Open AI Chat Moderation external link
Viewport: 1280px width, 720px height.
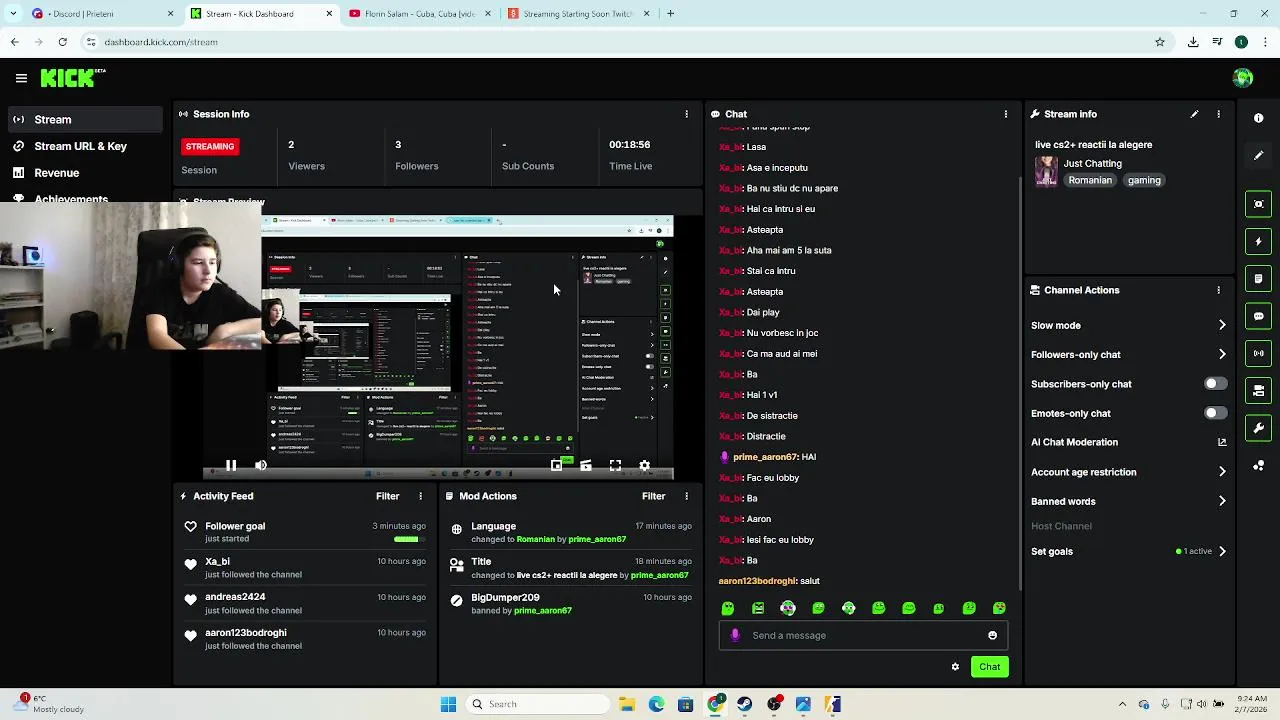(1222, 442)
